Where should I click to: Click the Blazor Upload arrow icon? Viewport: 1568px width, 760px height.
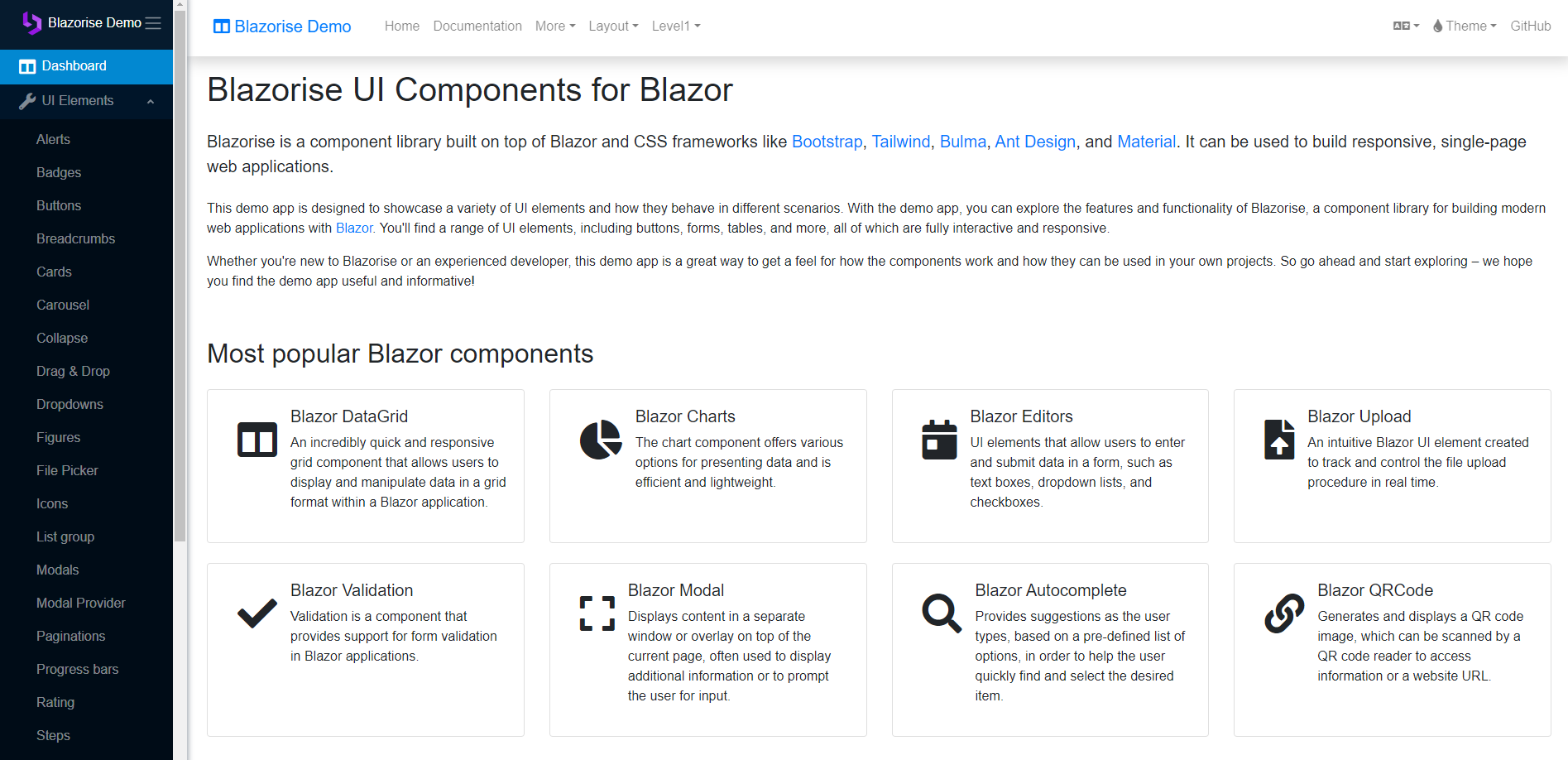tap(1279, 440)
